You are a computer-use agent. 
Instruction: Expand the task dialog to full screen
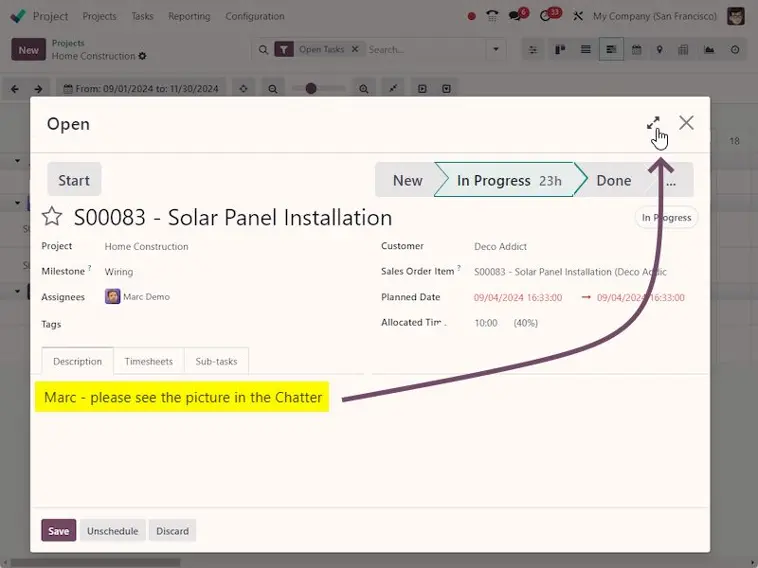(x=653, y=123)
